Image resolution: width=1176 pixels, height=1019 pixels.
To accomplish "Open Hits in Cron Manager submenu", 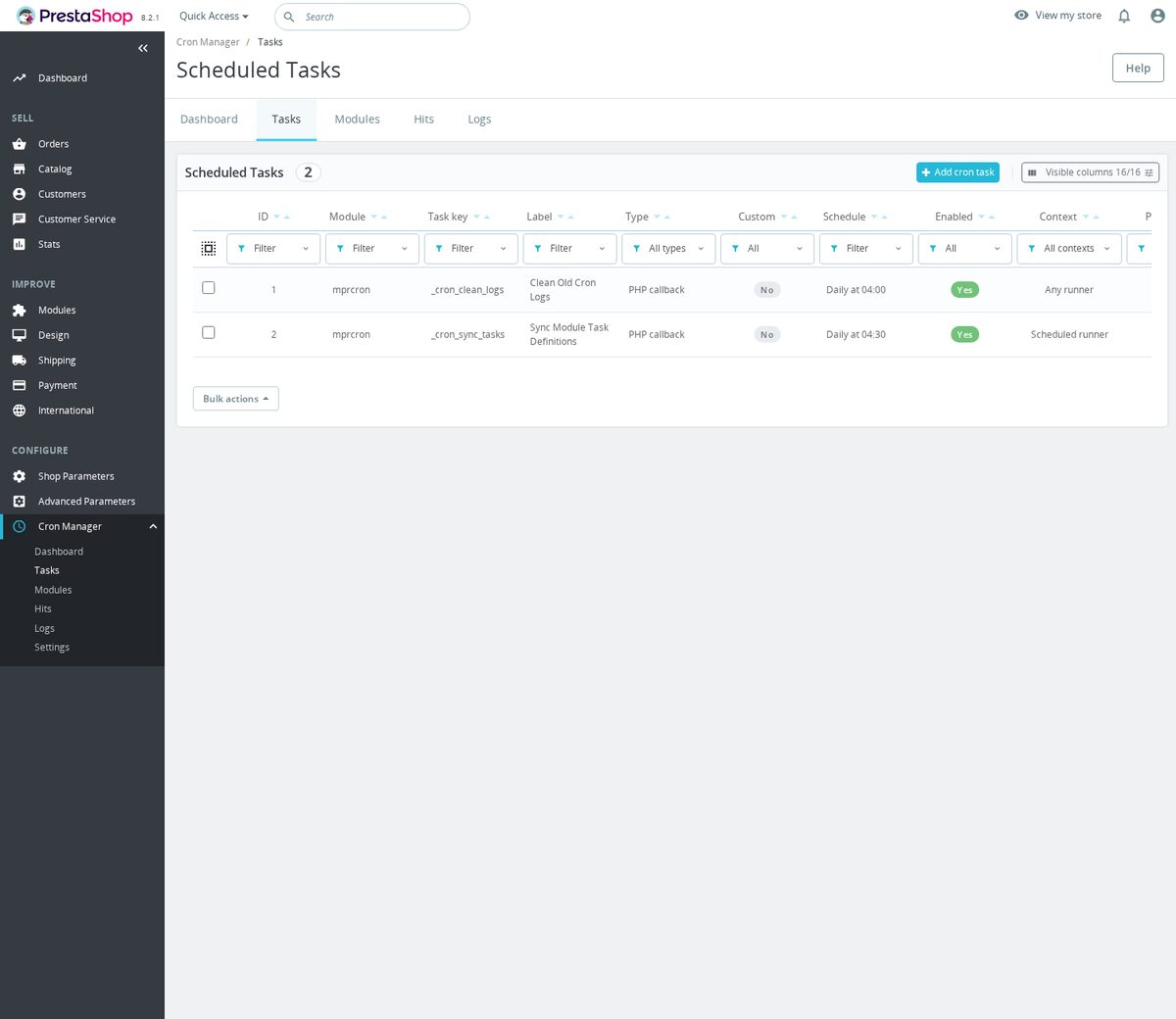I will tap(43, 609).
